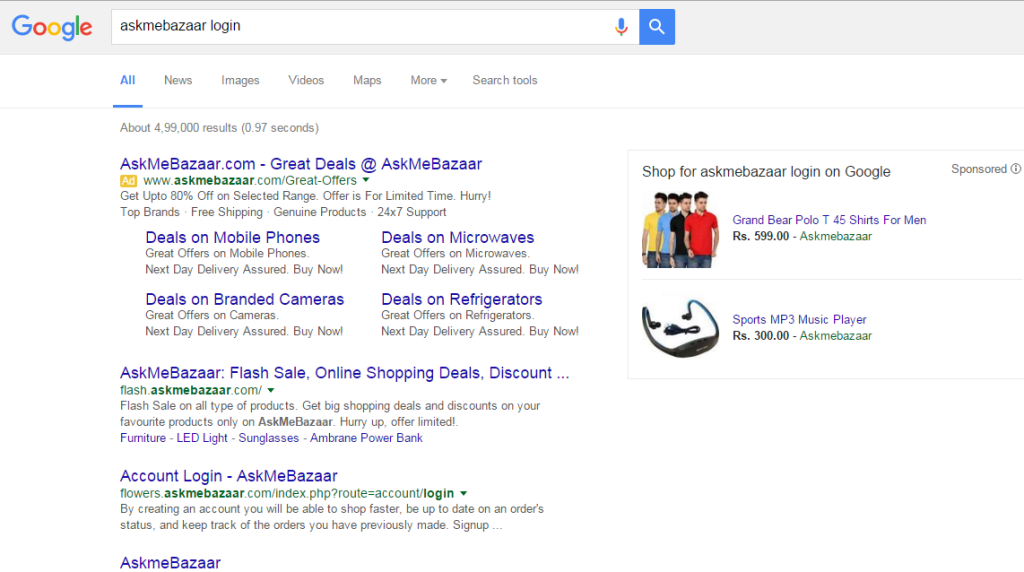Open Sports MP3 Music Player link
Image resolution: width=1024 pixels, height=572 pixels.
(x=799, y=319)
